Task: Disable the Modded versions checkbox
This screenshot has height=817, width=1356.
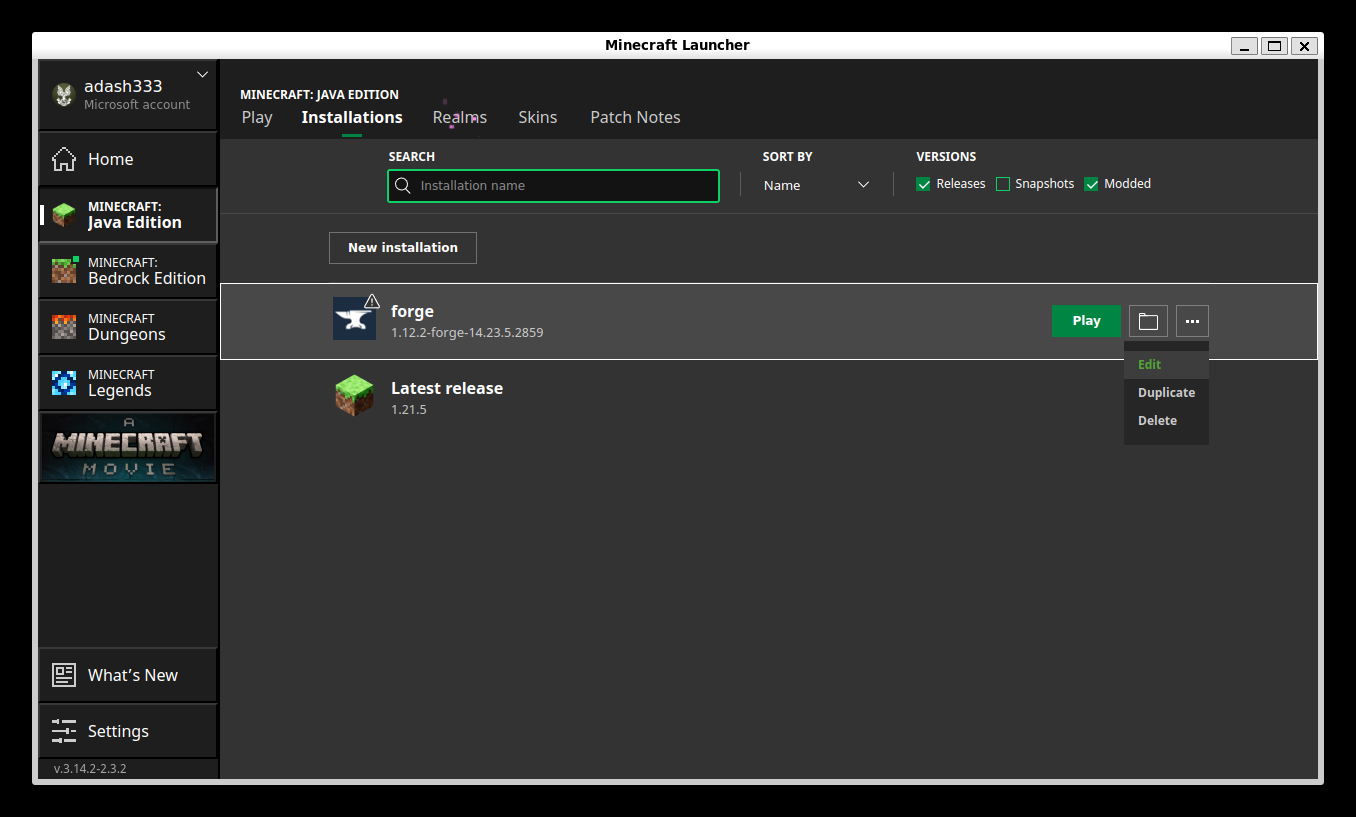Action: pyautogui.click(x=1091, y=184)
